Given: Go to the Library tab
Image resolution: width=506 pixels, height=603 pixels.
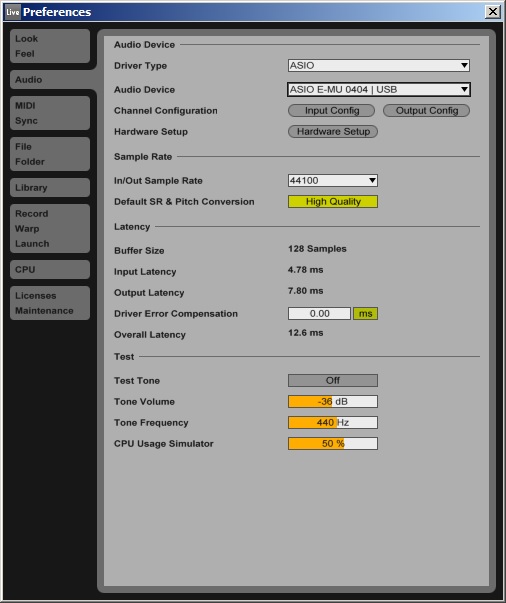Looking at the screenshot, I should [x=50, y=188].
